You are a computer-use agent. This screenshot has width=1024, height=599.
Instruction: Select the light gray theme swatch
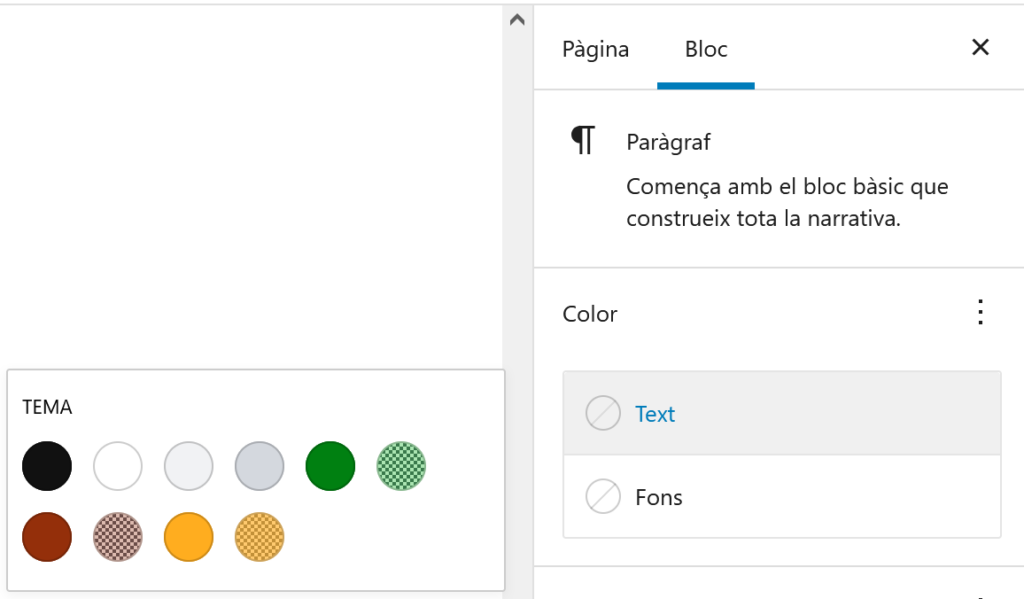(x=188, y=465)
